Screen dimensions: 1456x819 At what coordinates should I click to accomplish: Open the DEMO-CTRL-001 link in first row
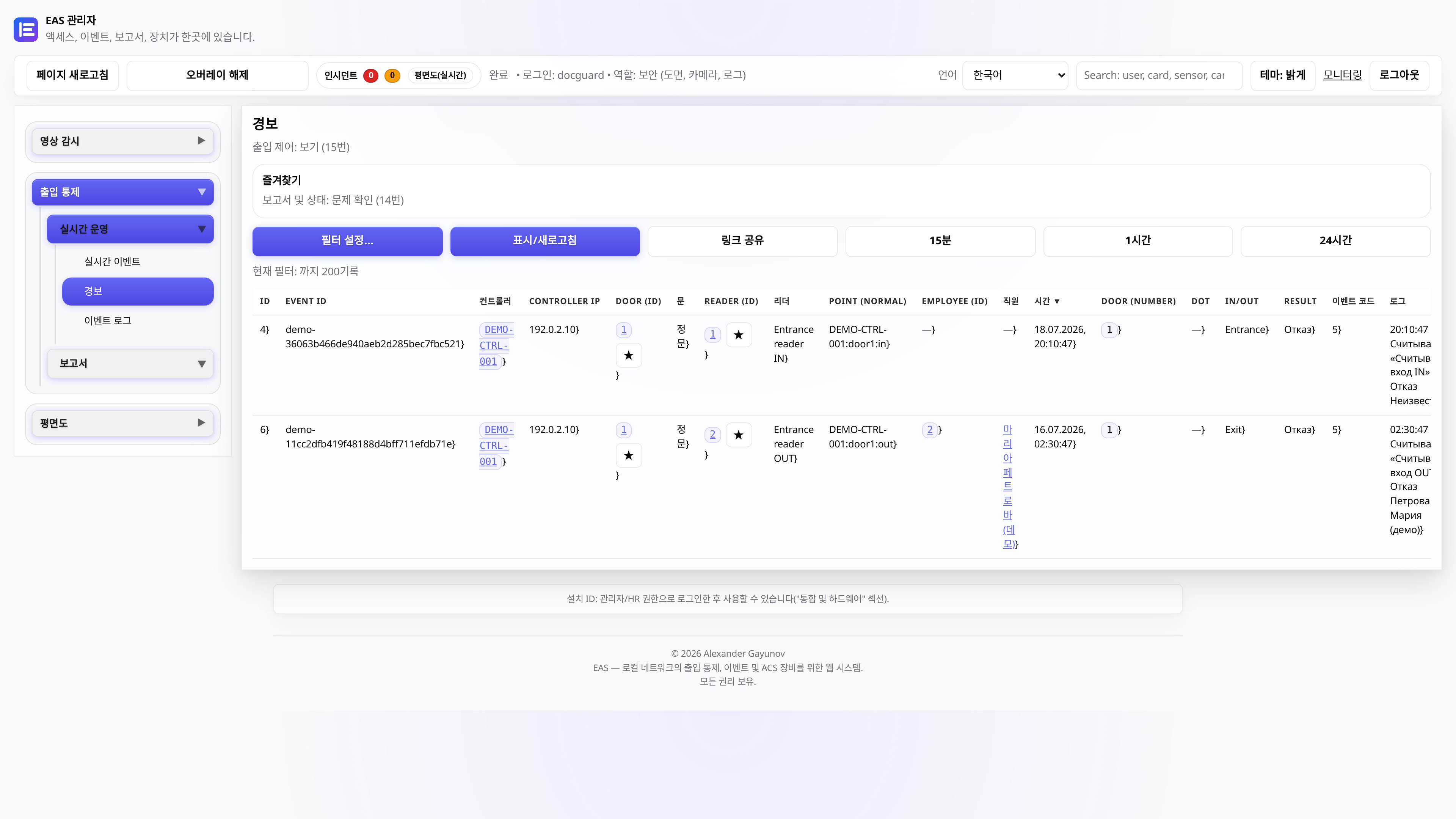pos(496,345)
